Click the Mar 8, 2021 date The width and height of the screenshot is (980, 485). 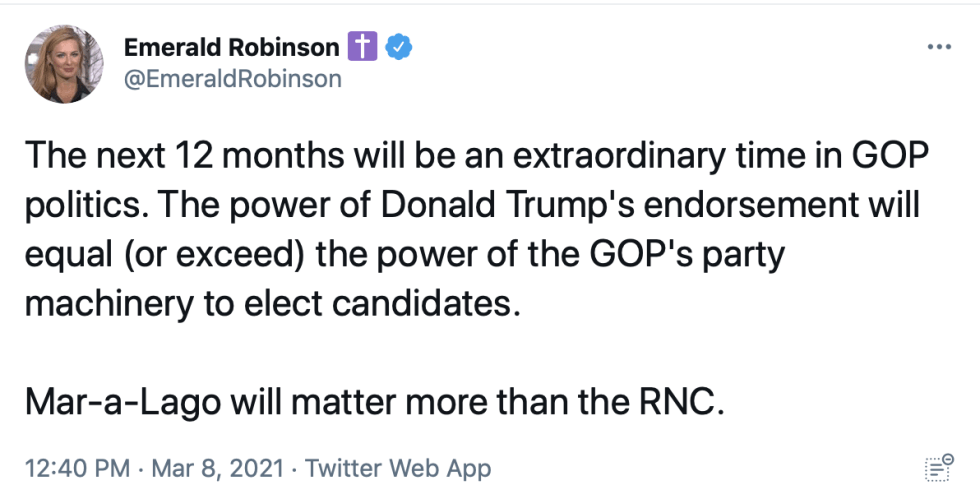(218, 468)
